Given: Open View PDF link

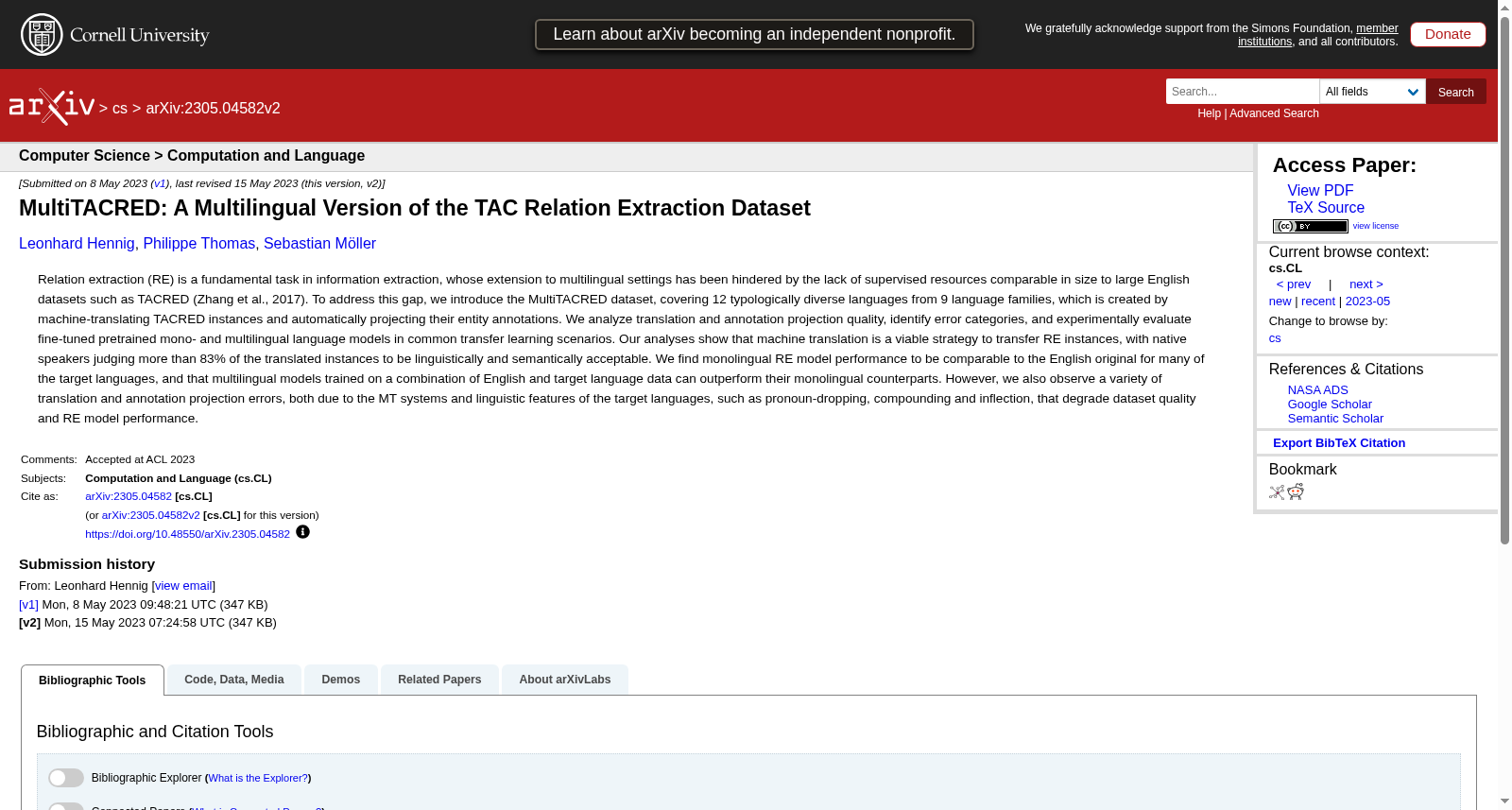Looking at the screenshot, I should (x=1320, y=191).
